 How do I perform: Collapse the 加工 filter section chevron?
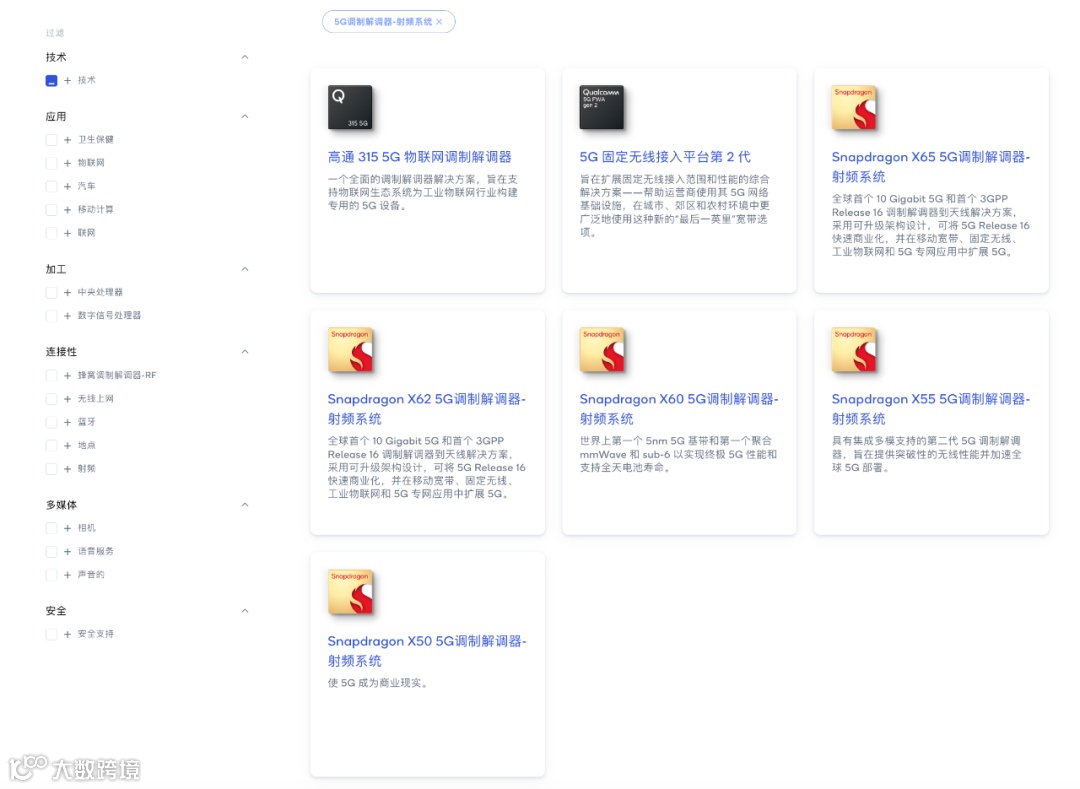click(x=245, y=269)
